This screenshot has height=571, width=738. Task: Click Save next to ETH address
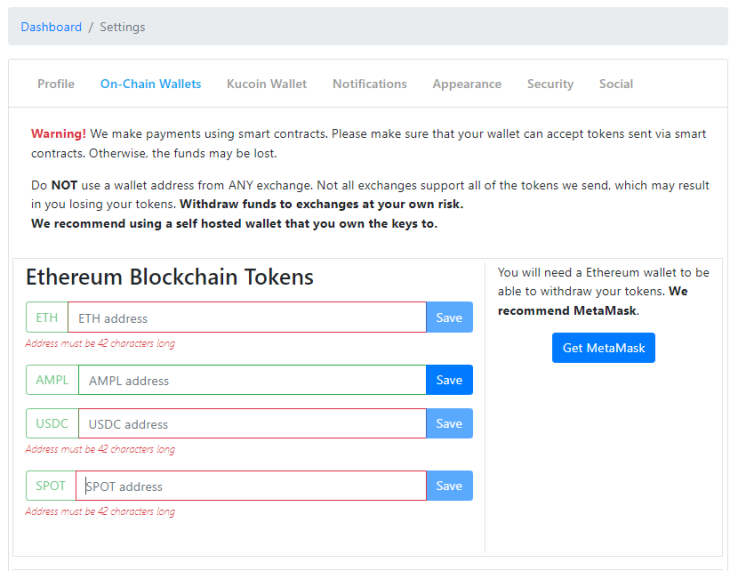(449, 317)
